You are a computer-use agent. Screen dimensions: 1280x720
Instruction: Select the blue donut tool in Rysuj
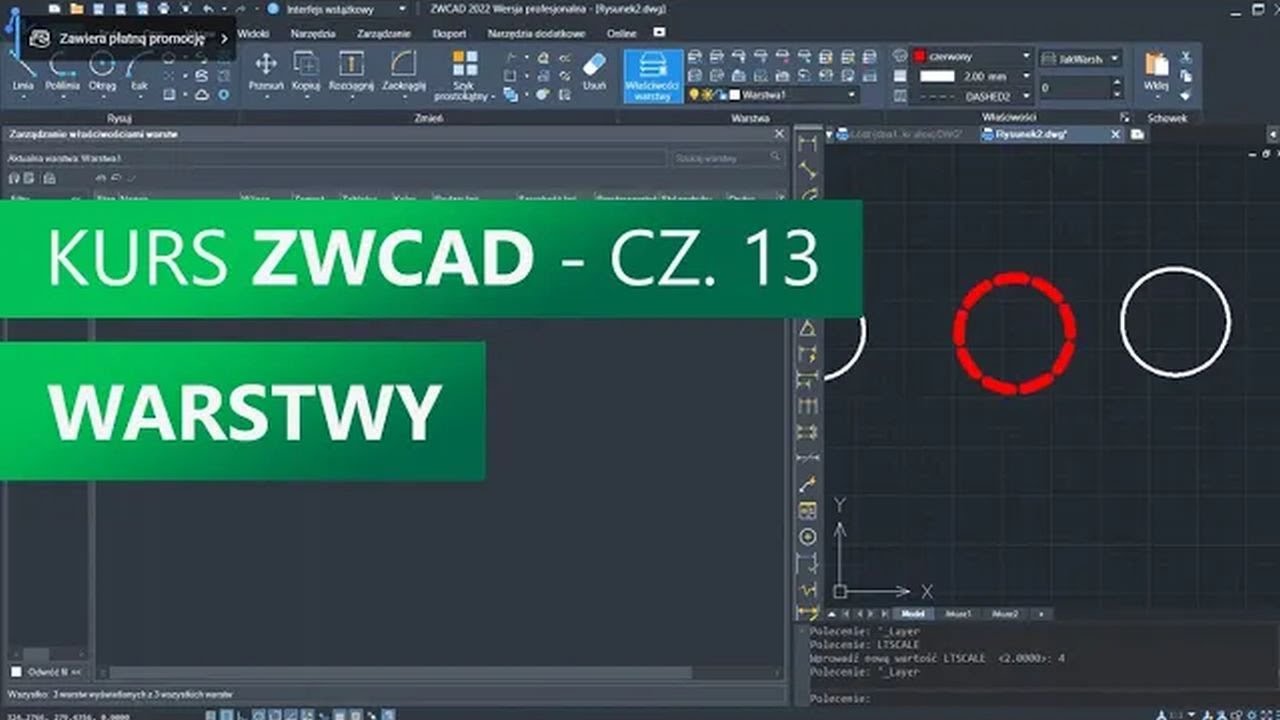pyautogui.click(x=224, y=94)
